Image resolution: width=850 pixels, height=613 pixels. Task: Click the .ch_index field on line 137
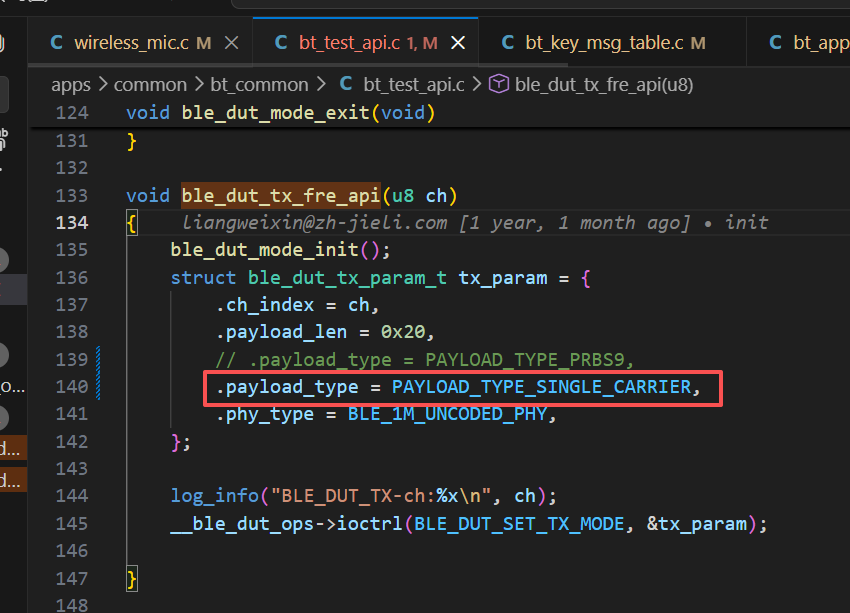tap(265, 305)
